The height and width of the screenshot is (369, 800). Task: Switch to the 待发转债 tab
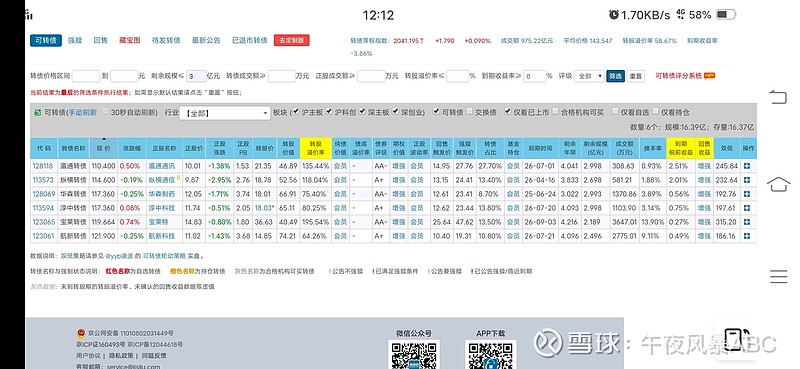[166, 40]
